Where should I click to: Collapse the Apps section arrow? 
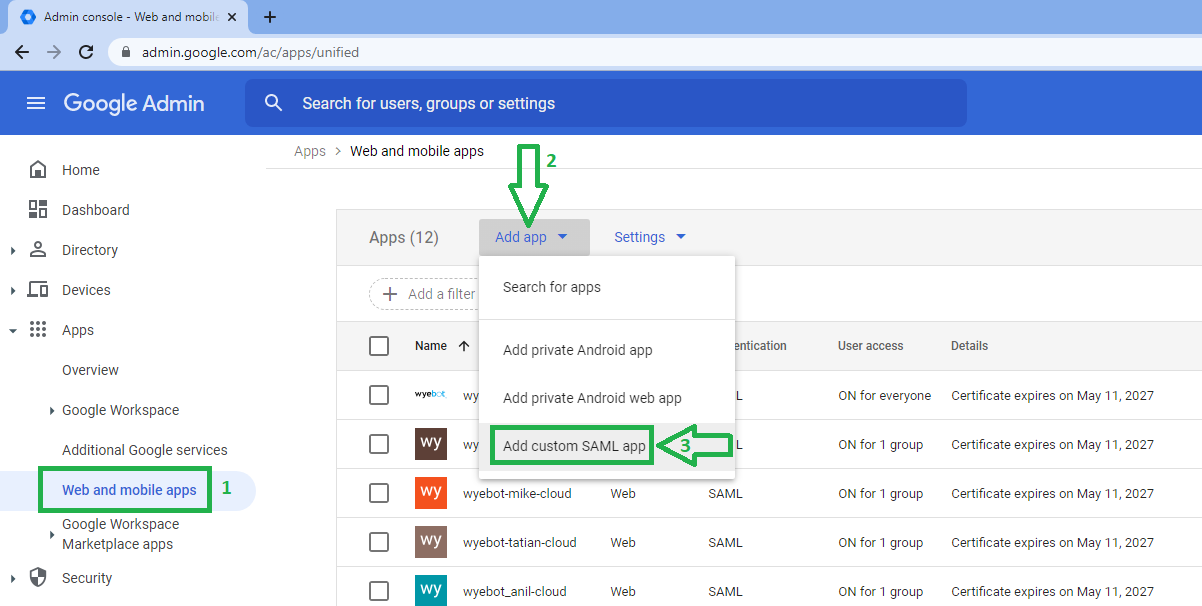tap(13, 330)
